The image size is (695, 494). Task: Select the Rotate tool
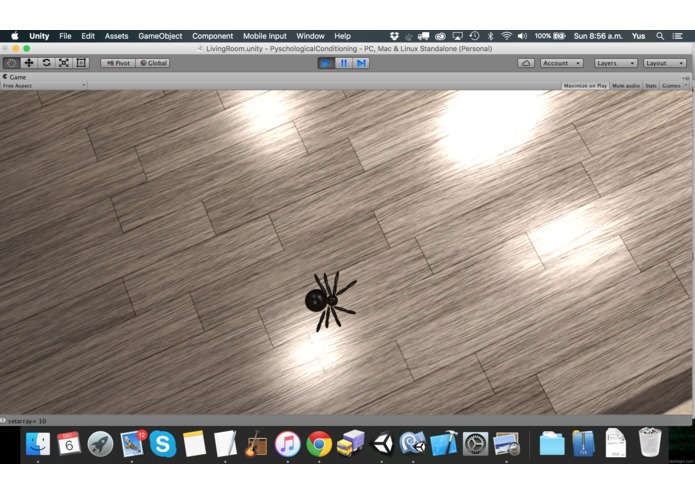coord(46,63)
